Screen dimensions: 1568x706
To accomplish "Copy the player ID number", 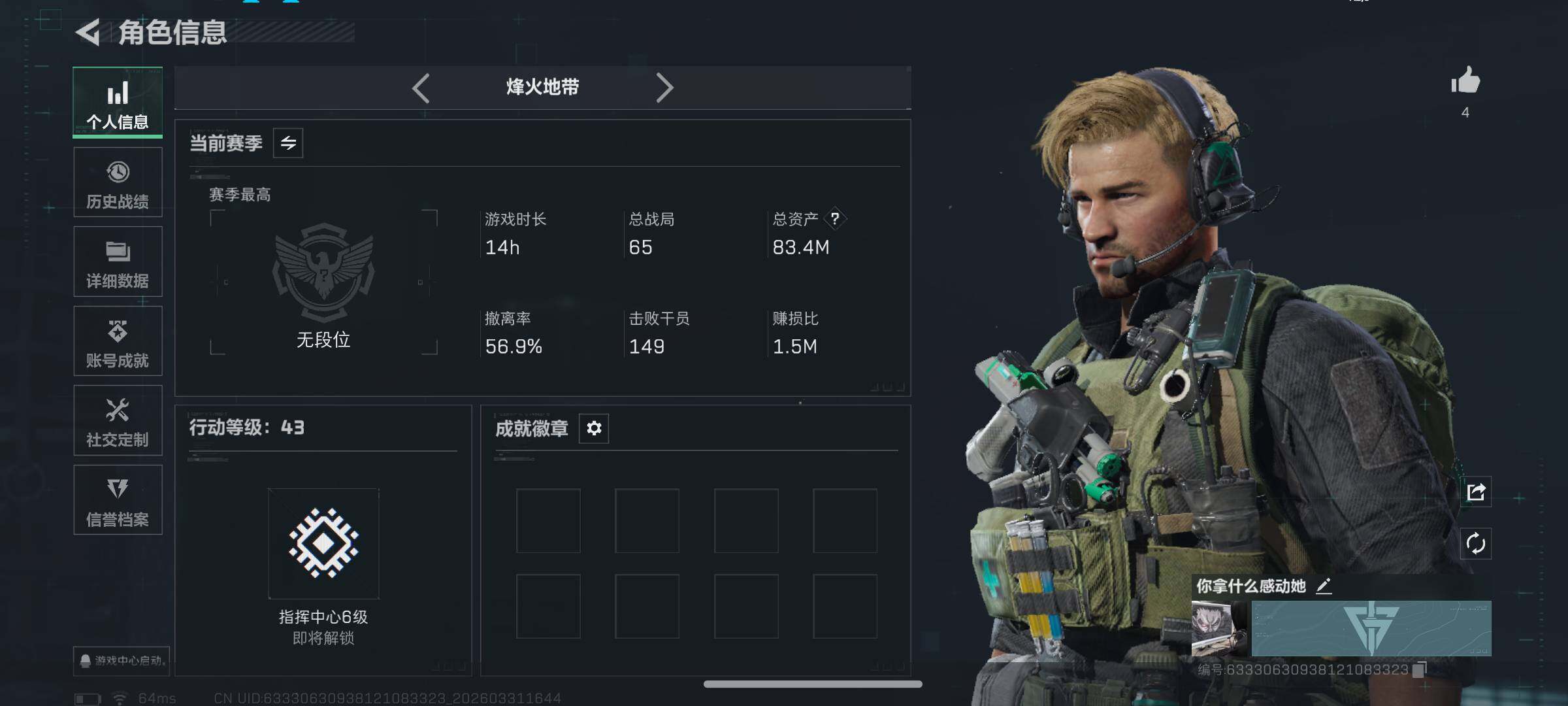I will click(x=1419, y=670).
